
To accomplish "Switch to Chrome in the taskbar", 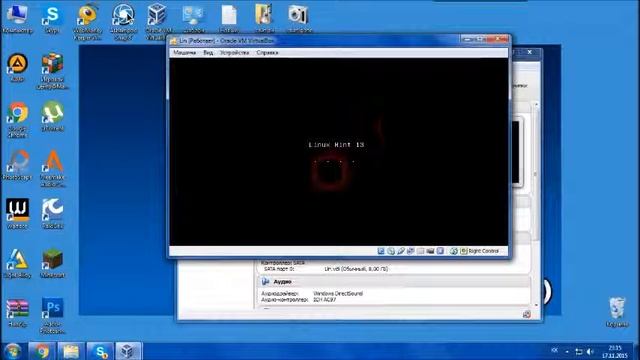I will pyautogui.click(x=41, y=351).
